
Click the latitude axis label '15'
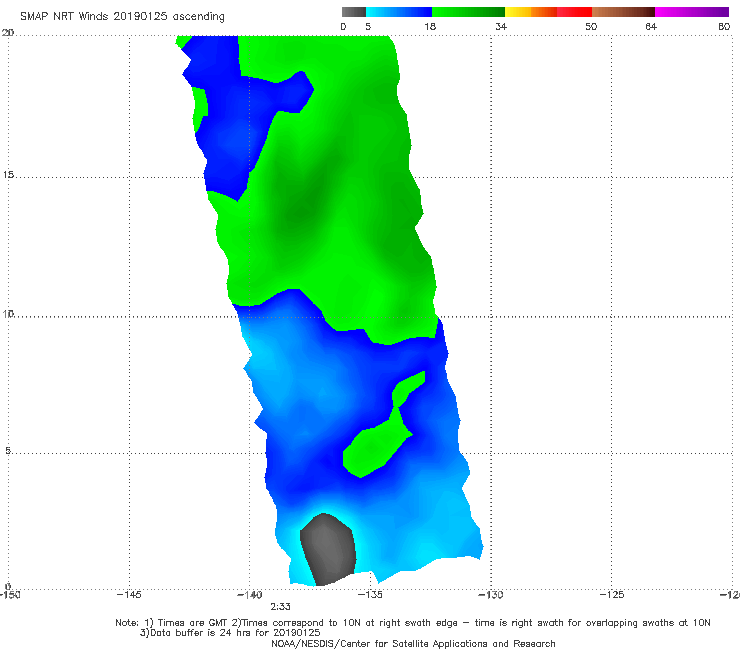point(8,175)
